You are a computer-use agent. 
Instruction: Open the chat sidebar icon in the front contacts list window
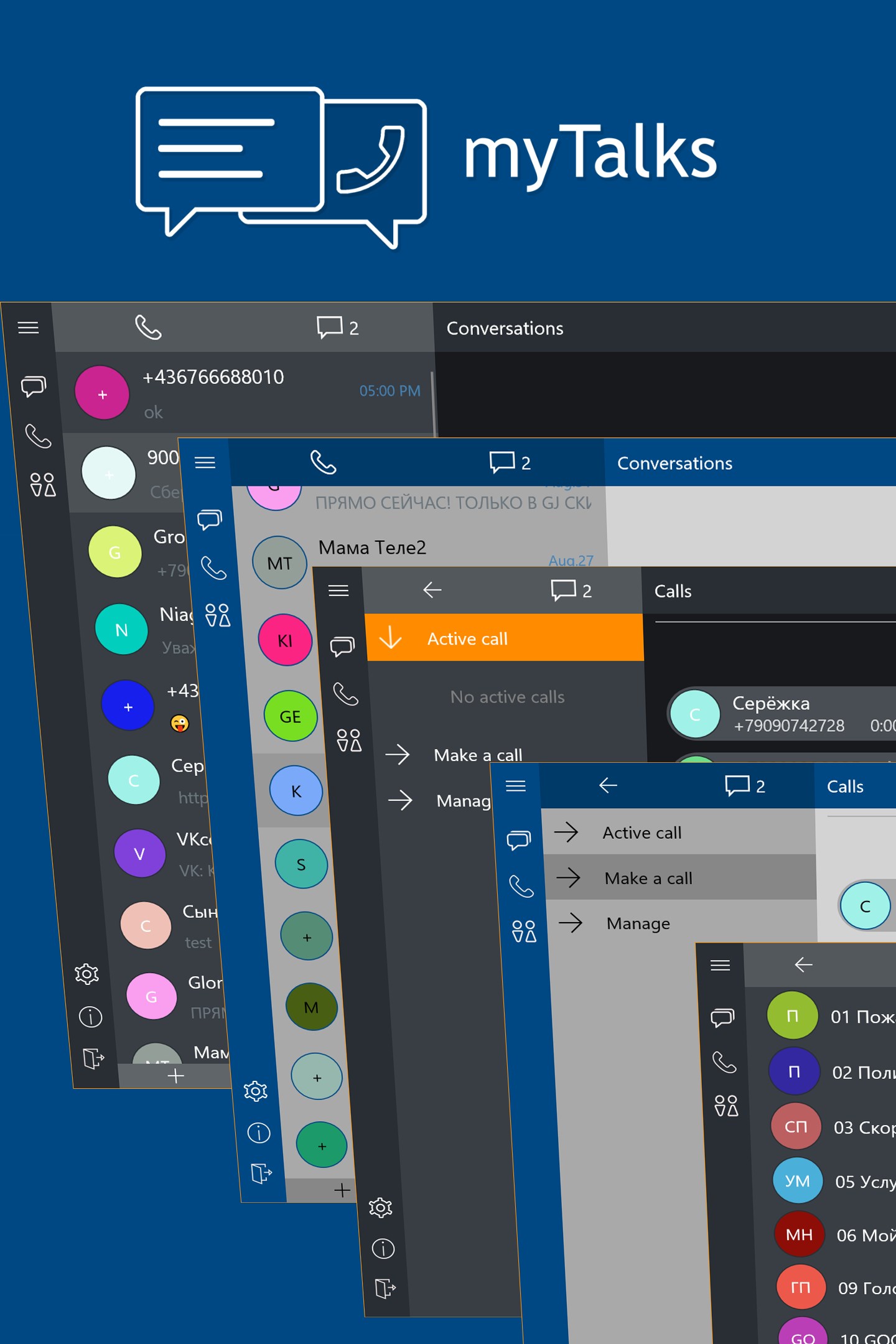coord(722,1017)
